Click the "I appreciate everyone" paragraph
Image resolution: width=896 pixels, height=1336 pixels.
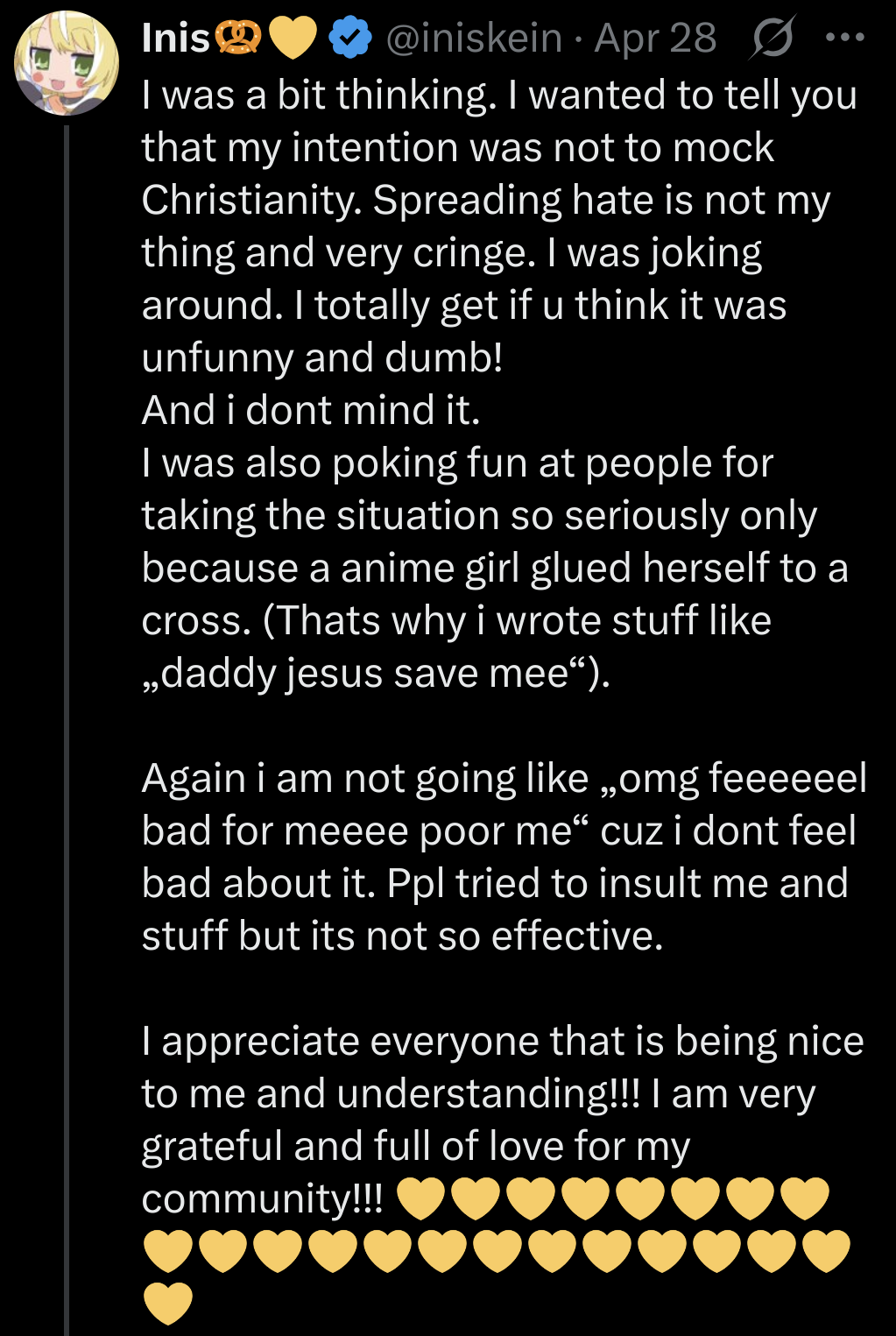[x=503, y=1041]
